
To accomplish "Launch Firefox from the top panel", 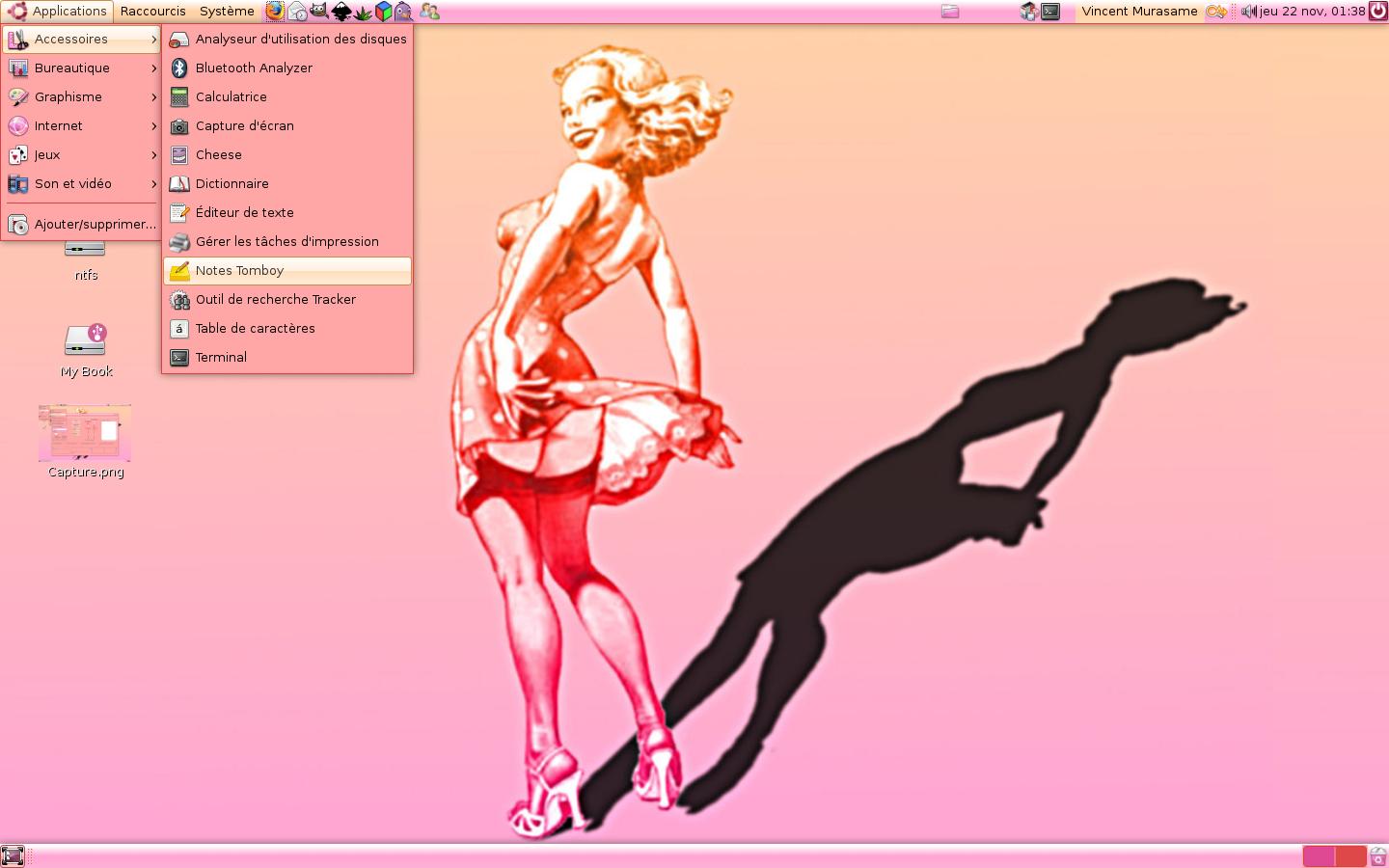I will click(x=275, y=12).
